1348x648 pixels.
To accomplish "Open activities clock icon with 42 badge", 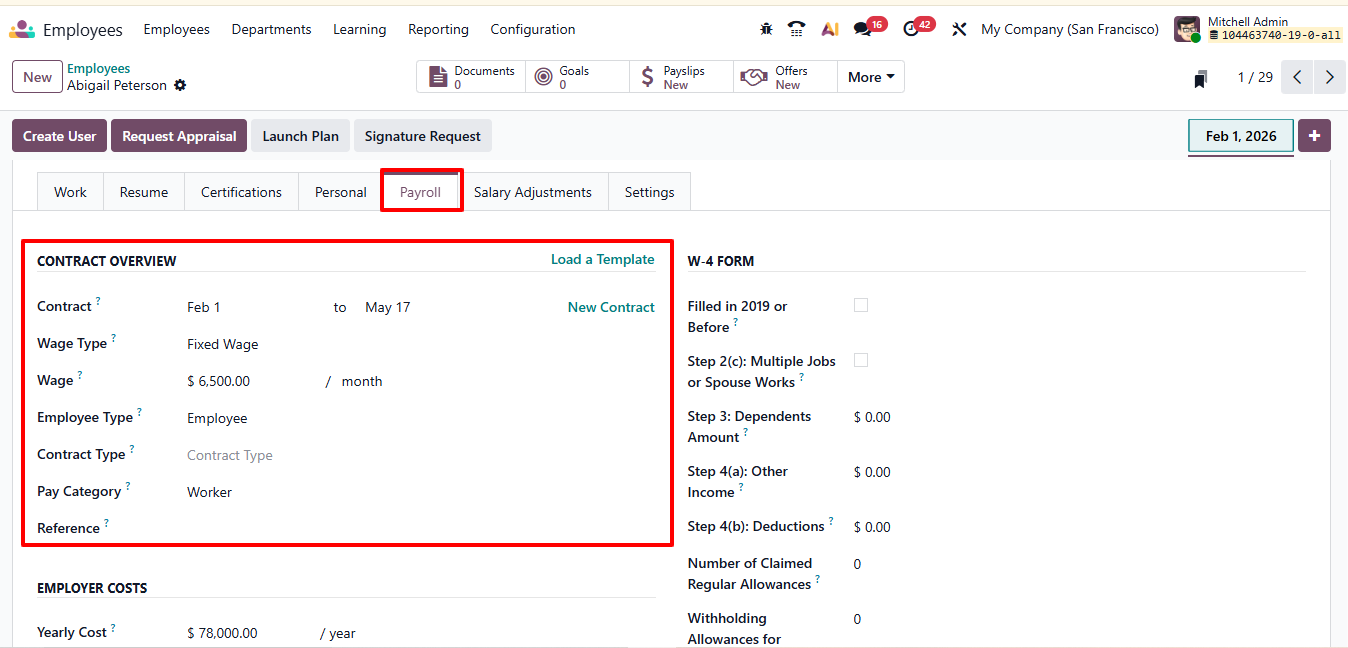I will 911,29.
